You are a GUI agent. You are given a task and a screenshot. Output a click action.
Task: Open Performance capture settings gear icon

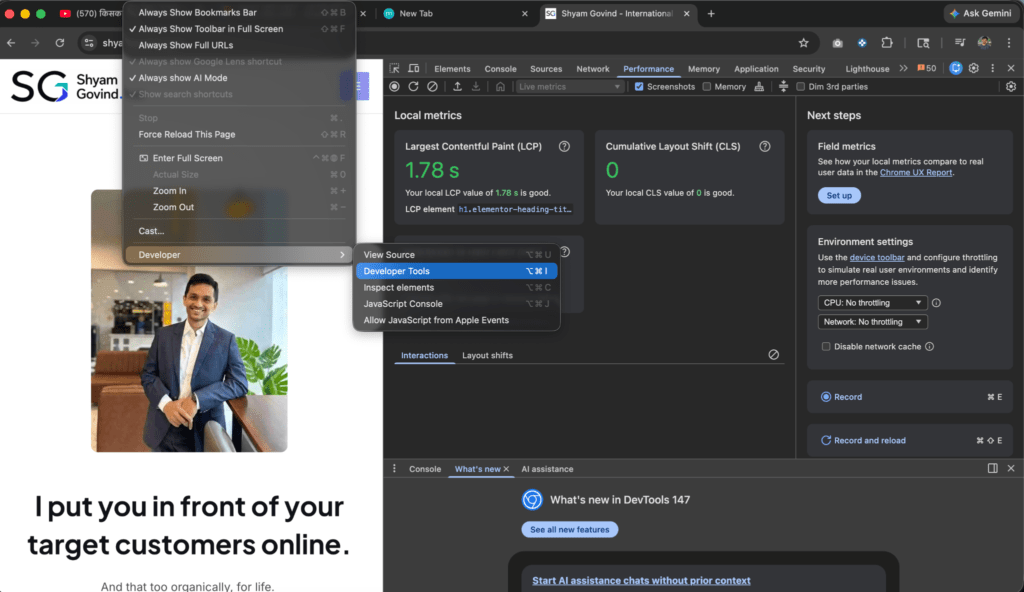click(1011, 86)
